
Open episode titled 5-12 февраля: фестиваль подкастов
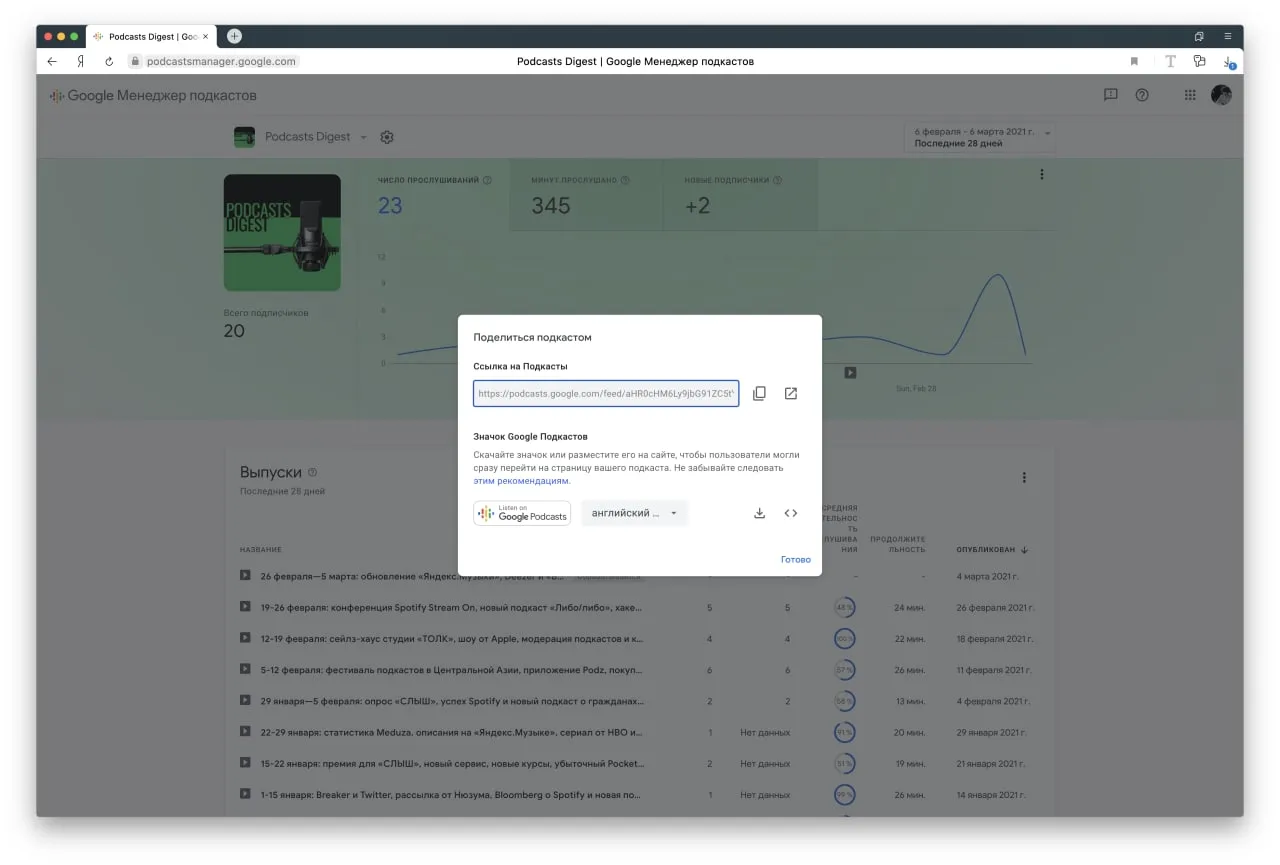click(451, 669)
